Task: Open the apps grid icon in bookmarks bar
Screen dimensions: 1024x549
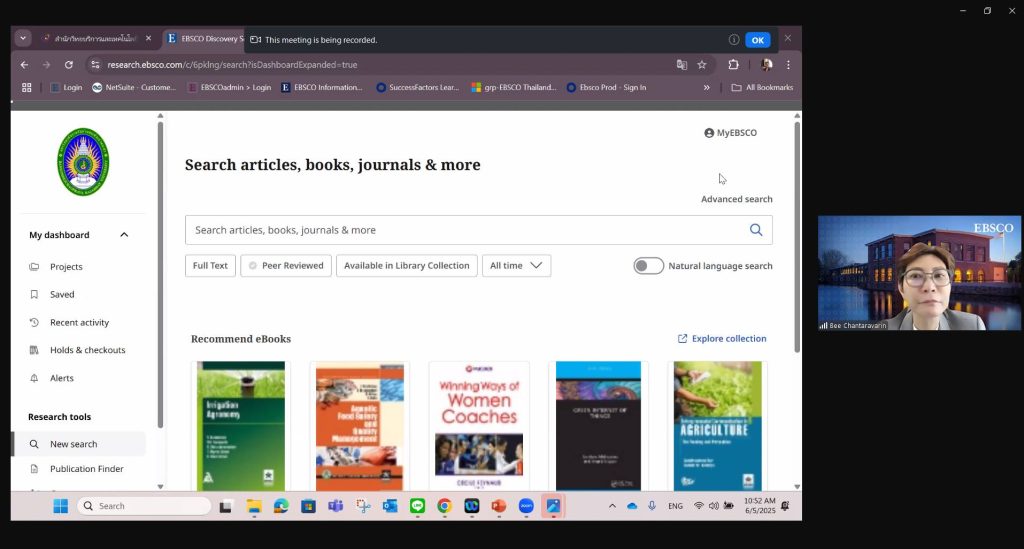Action: click(x=27, y=87)
